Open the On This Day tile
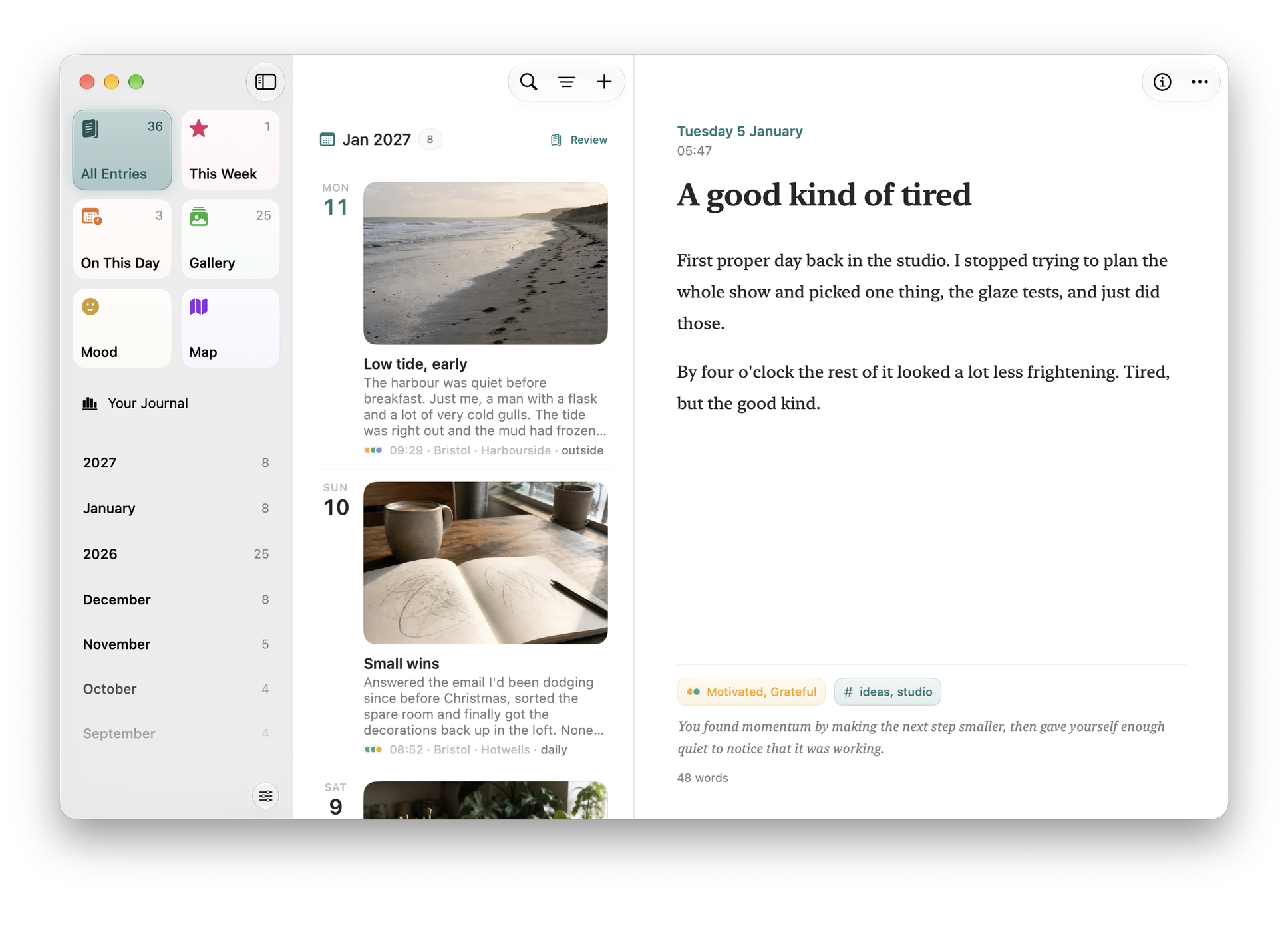The height and width of the screenshot is (931, 1288). (x=122, y=239)
